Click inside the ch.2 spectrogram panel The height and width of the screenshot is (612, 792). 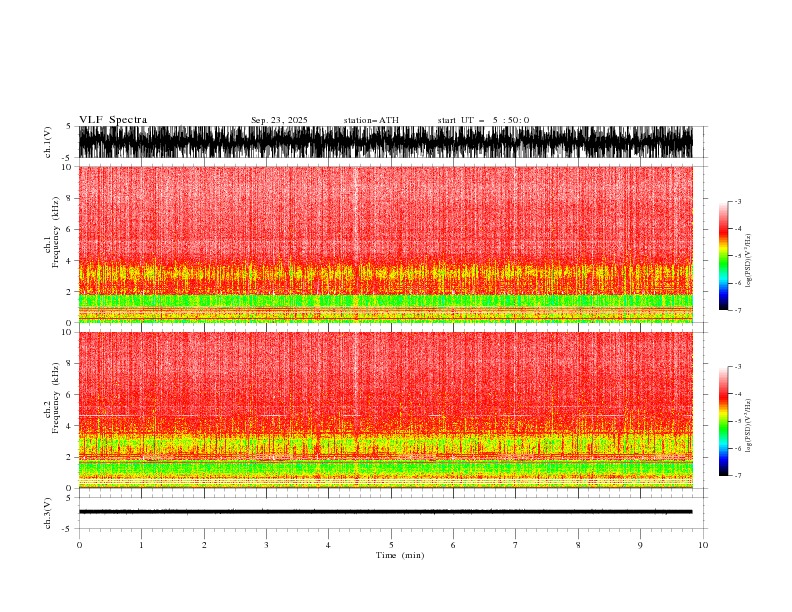click(385, 410)
